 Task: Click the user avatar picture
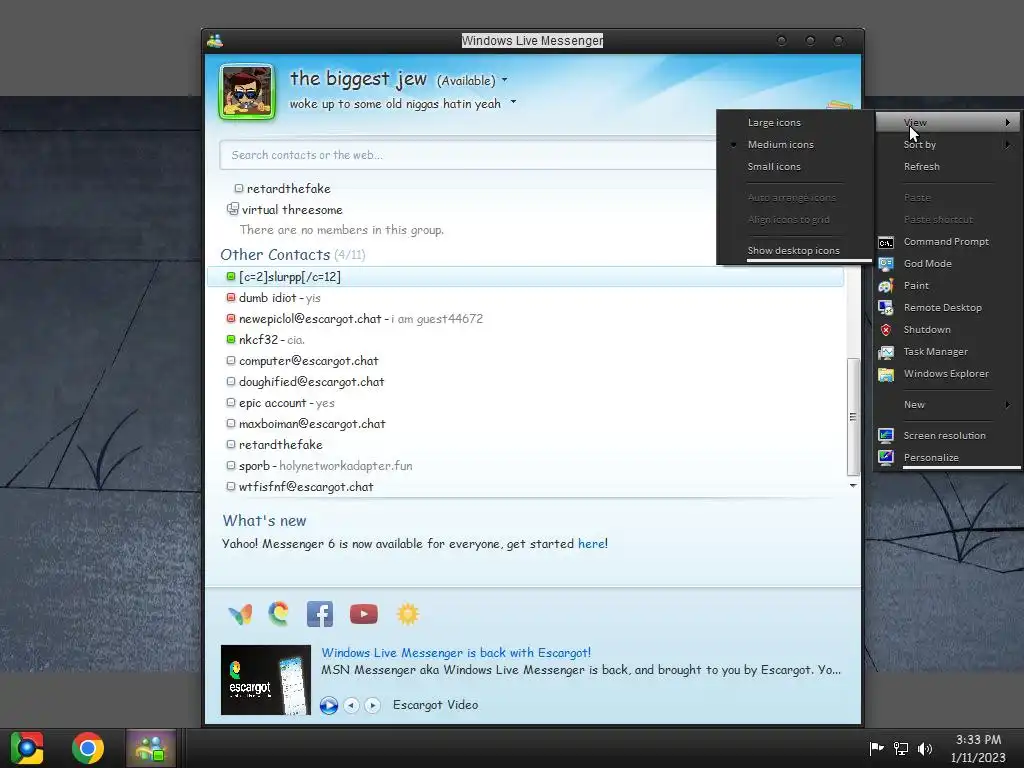click(x=247, y=91)
